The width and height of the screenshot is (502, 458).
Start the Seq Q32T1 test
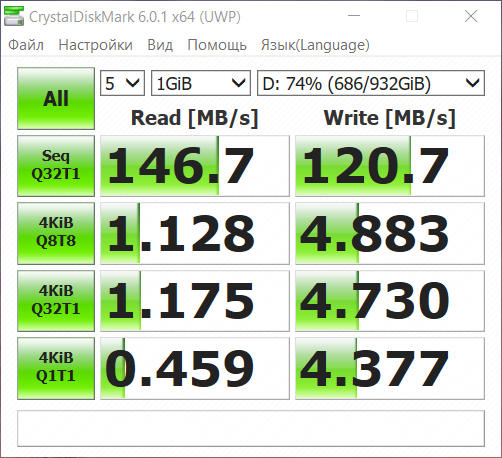[56, 166]
